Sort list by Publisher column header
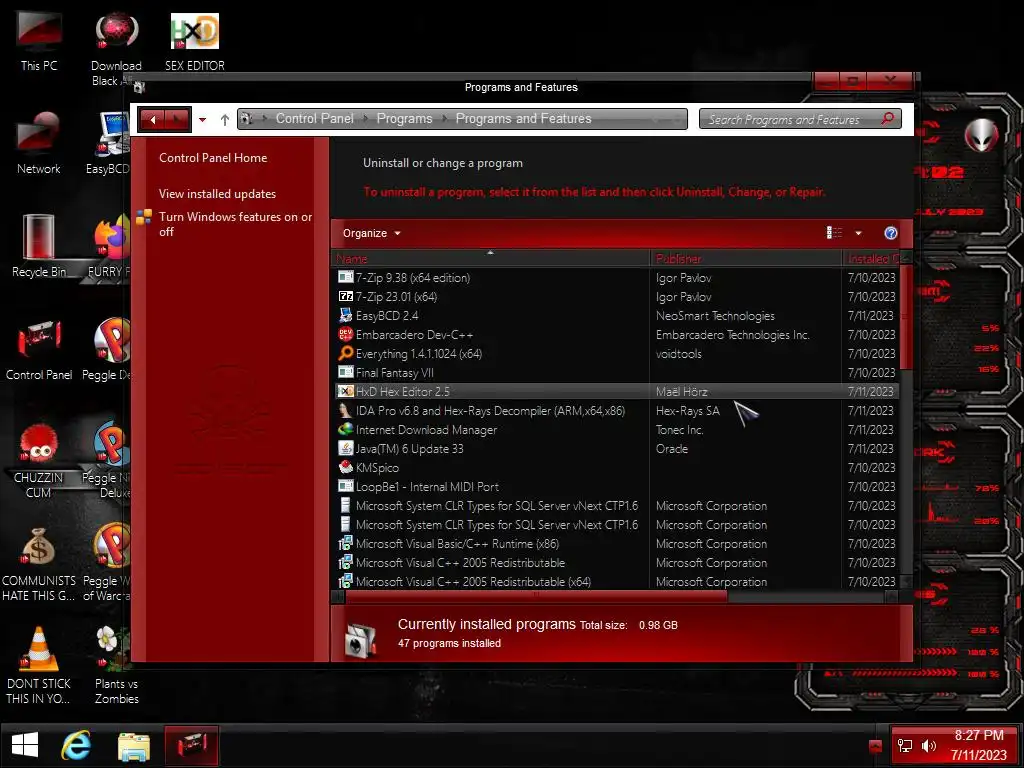The width and height of the screenshot is (1024, 768). click(745, 259)
